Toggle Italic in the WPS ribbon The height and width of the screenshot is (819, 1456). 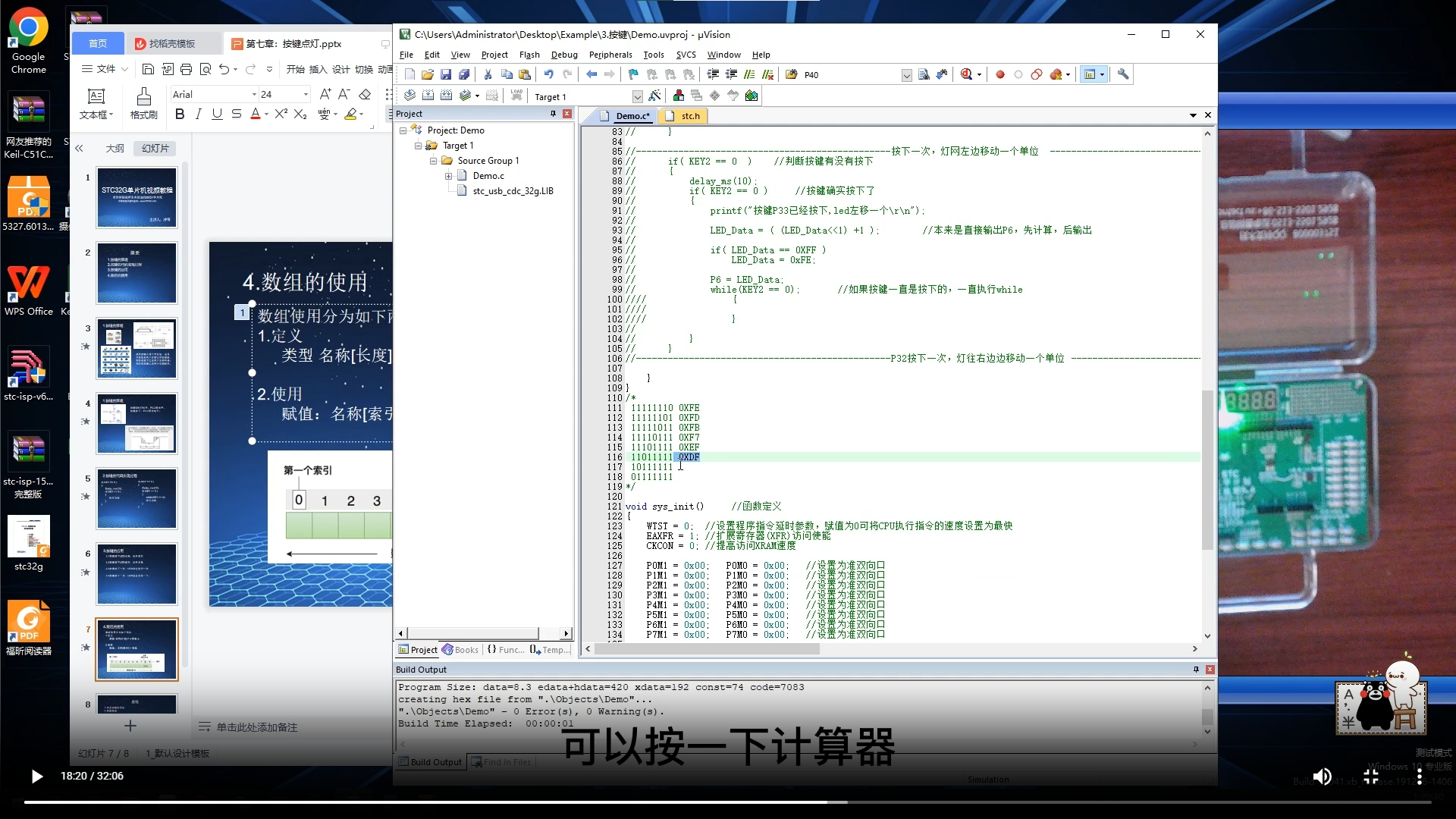tap(199, 114)
